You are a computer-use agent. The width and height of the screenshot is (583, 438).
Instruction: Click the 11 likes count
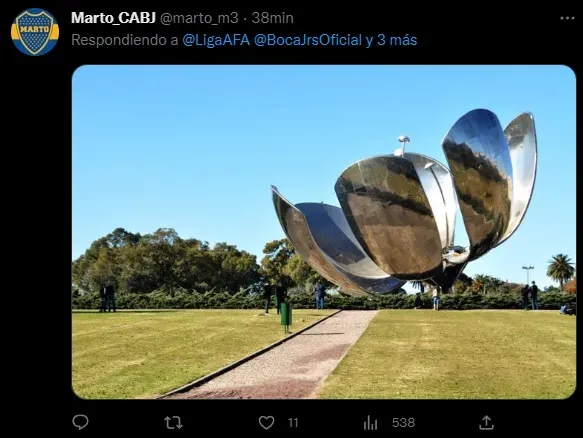tap(293, 423)
